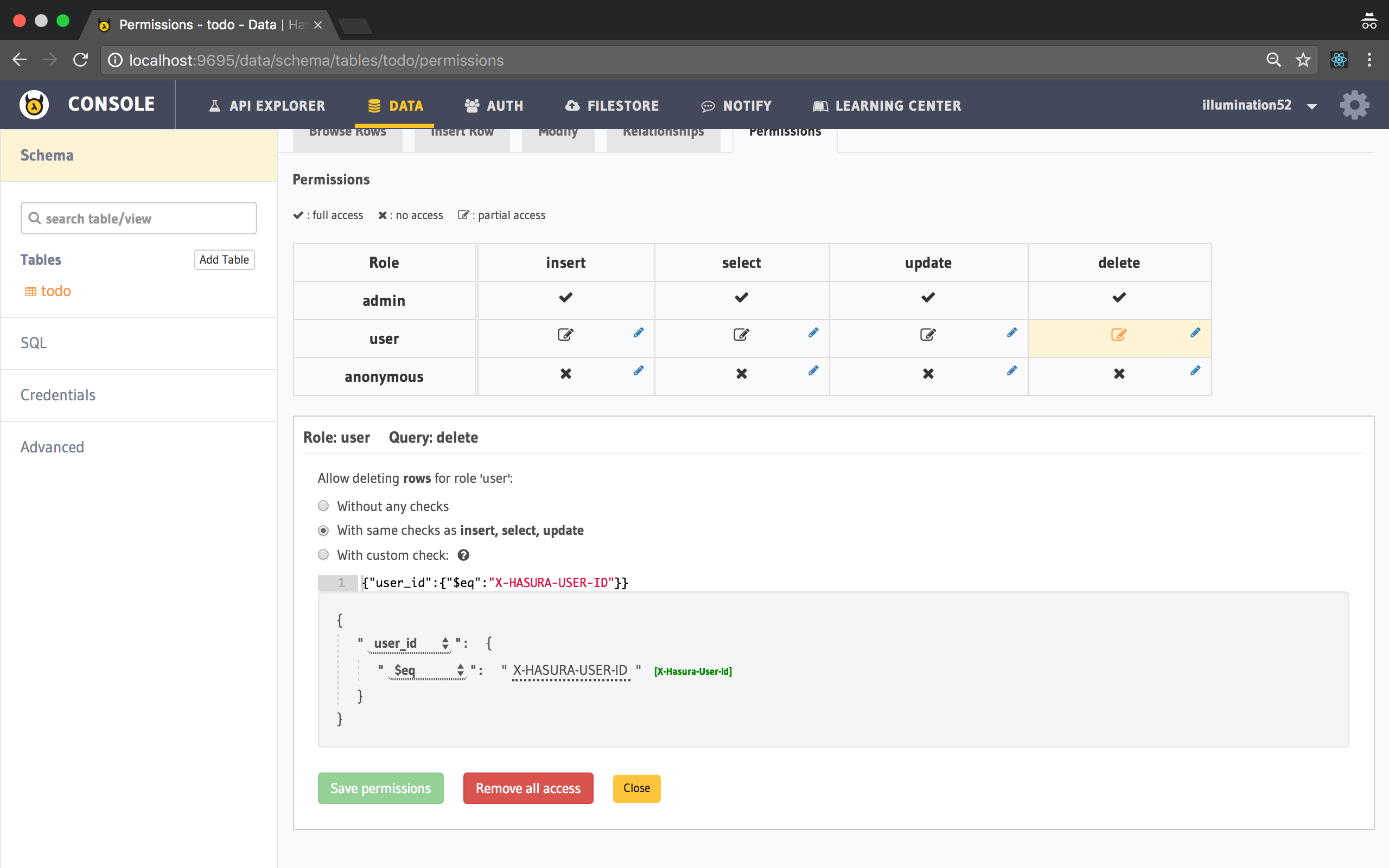Click the Remove all access button
This screenshot has width=1389, height=868.
pyautogui.click(x=527, y=788)
